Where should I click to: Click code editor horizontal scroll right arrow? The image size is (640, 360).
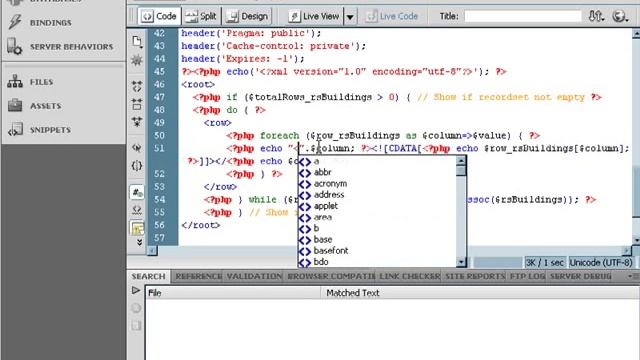(627, 250)
